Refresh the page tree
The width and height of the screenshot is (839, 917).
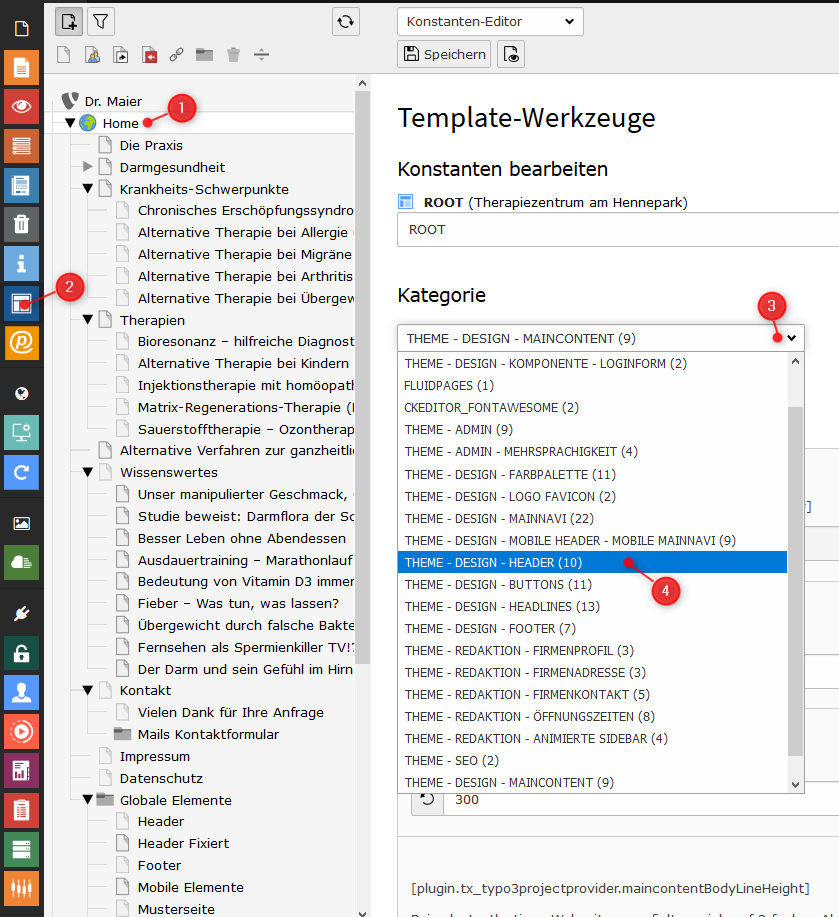(x=346, y=21)
